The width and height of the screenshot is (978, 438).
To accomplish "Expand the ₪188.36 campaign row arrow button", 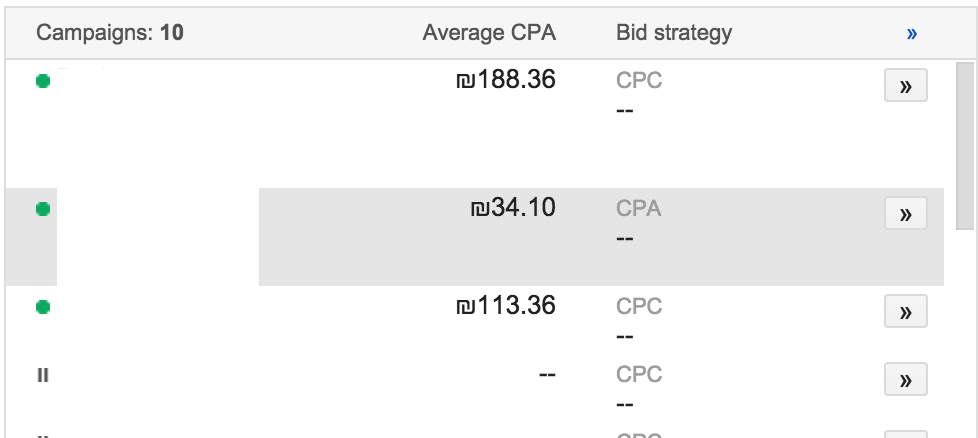I will (x=906, y=85).
